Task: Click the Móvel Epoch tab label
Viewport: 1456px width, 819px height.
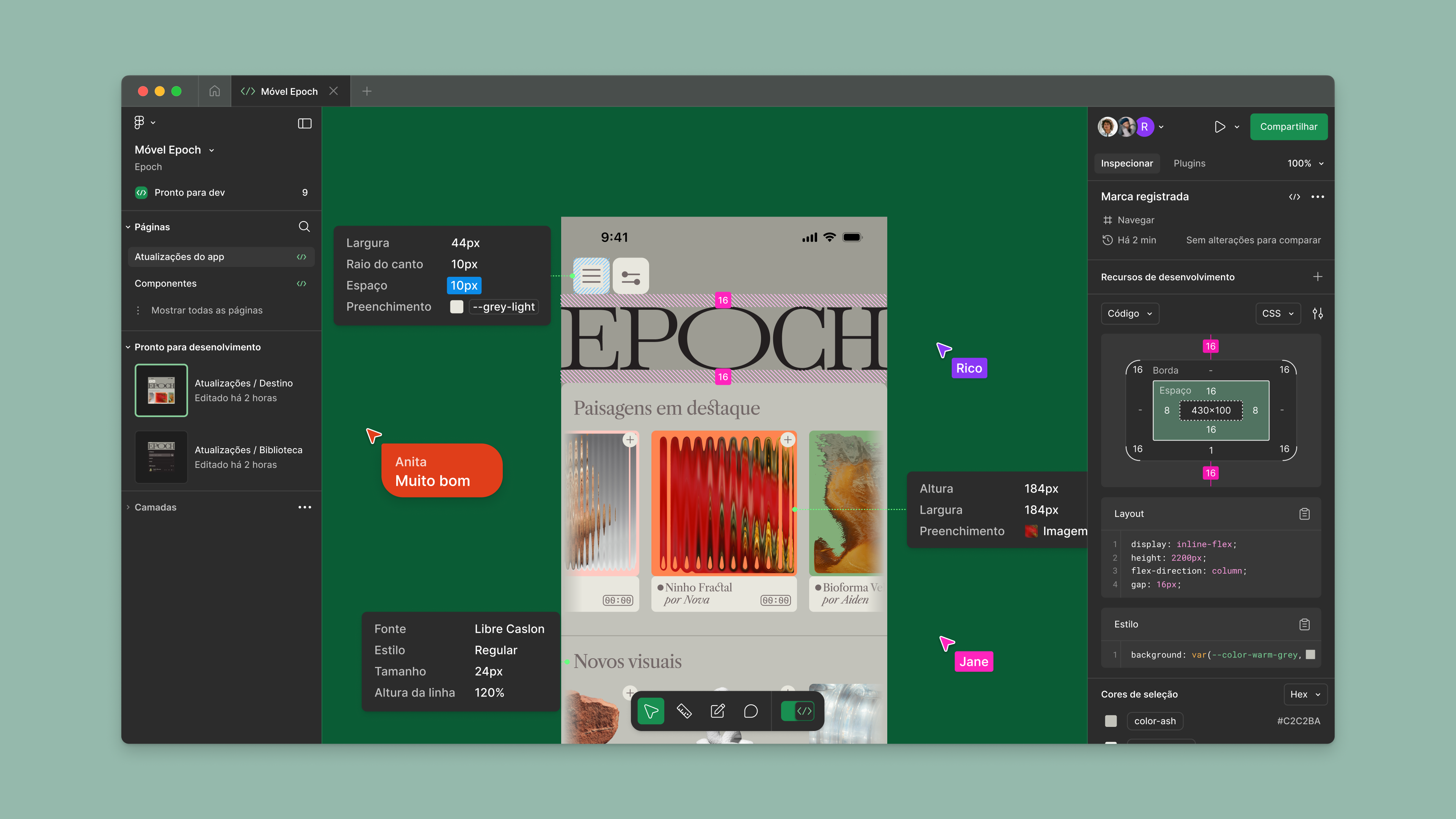Action: [289, 91]
